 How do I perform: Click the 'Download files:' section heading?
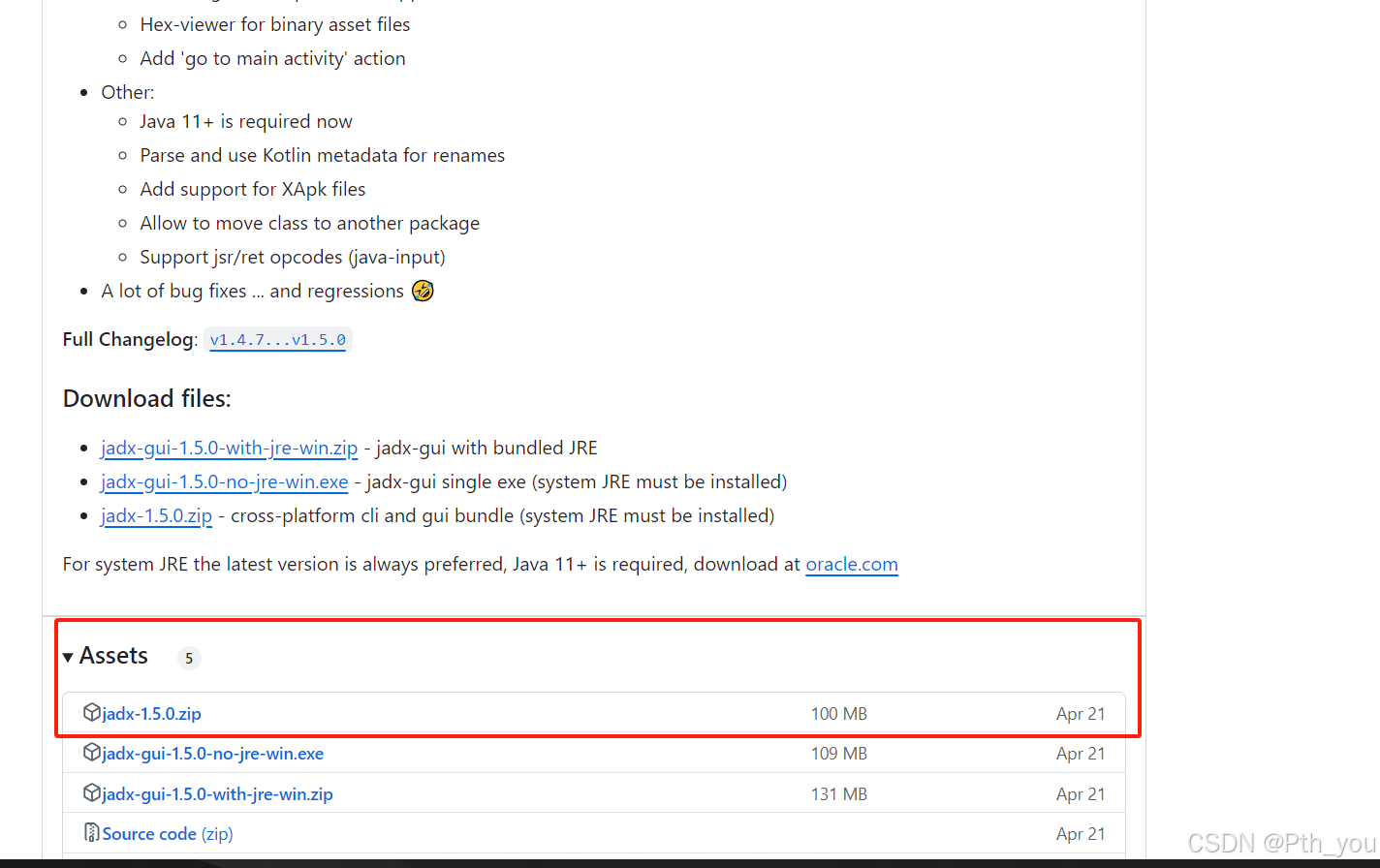pyautogui.click(x=146, y=398)
